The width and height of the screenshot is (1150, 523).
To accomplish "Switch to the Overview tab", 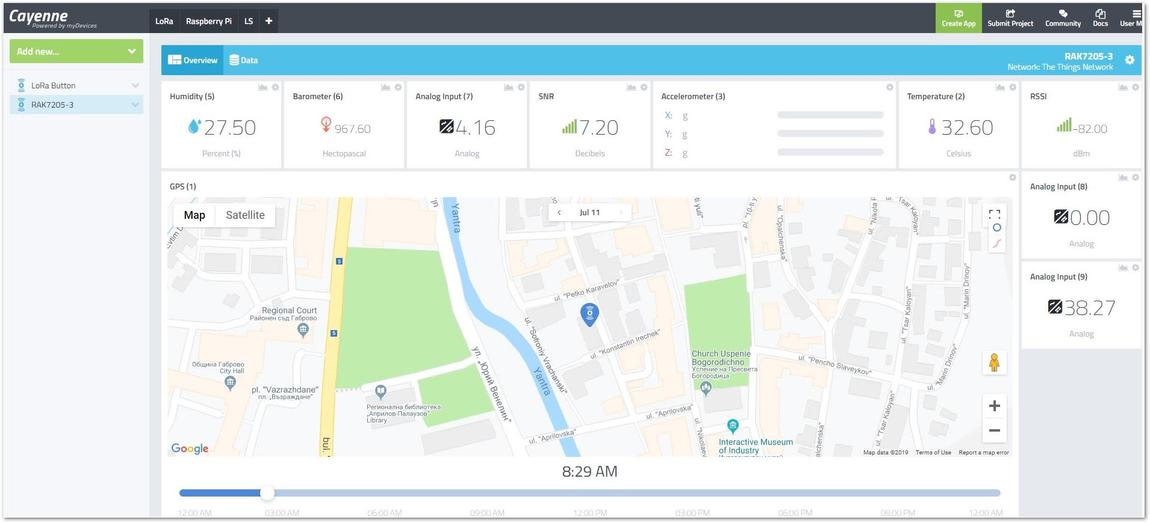I will click(193, 60).
